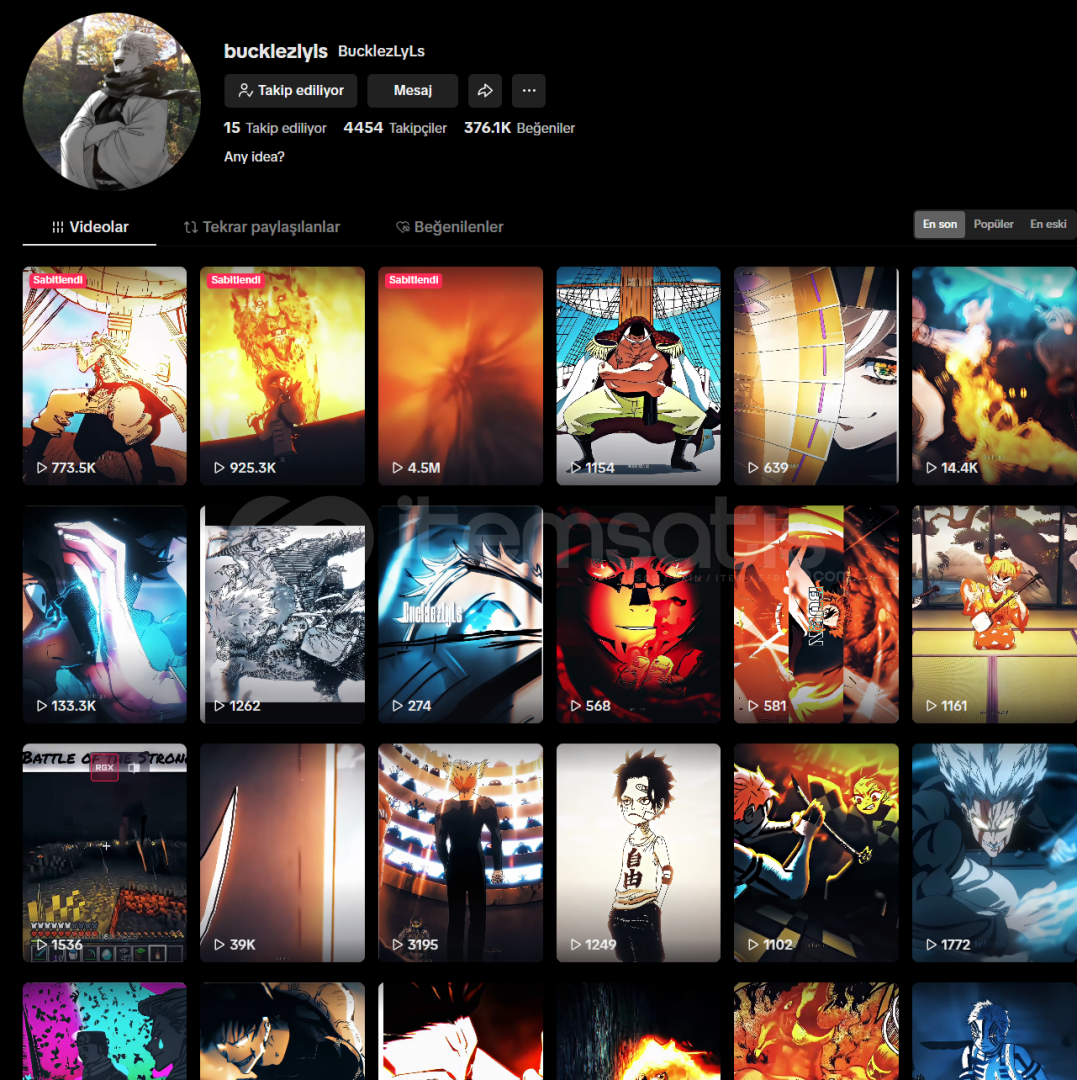Viewport: 1077px width, 1080px height.
Task: View the 15 Takip ediliyor following list
Action: (276, 128)
